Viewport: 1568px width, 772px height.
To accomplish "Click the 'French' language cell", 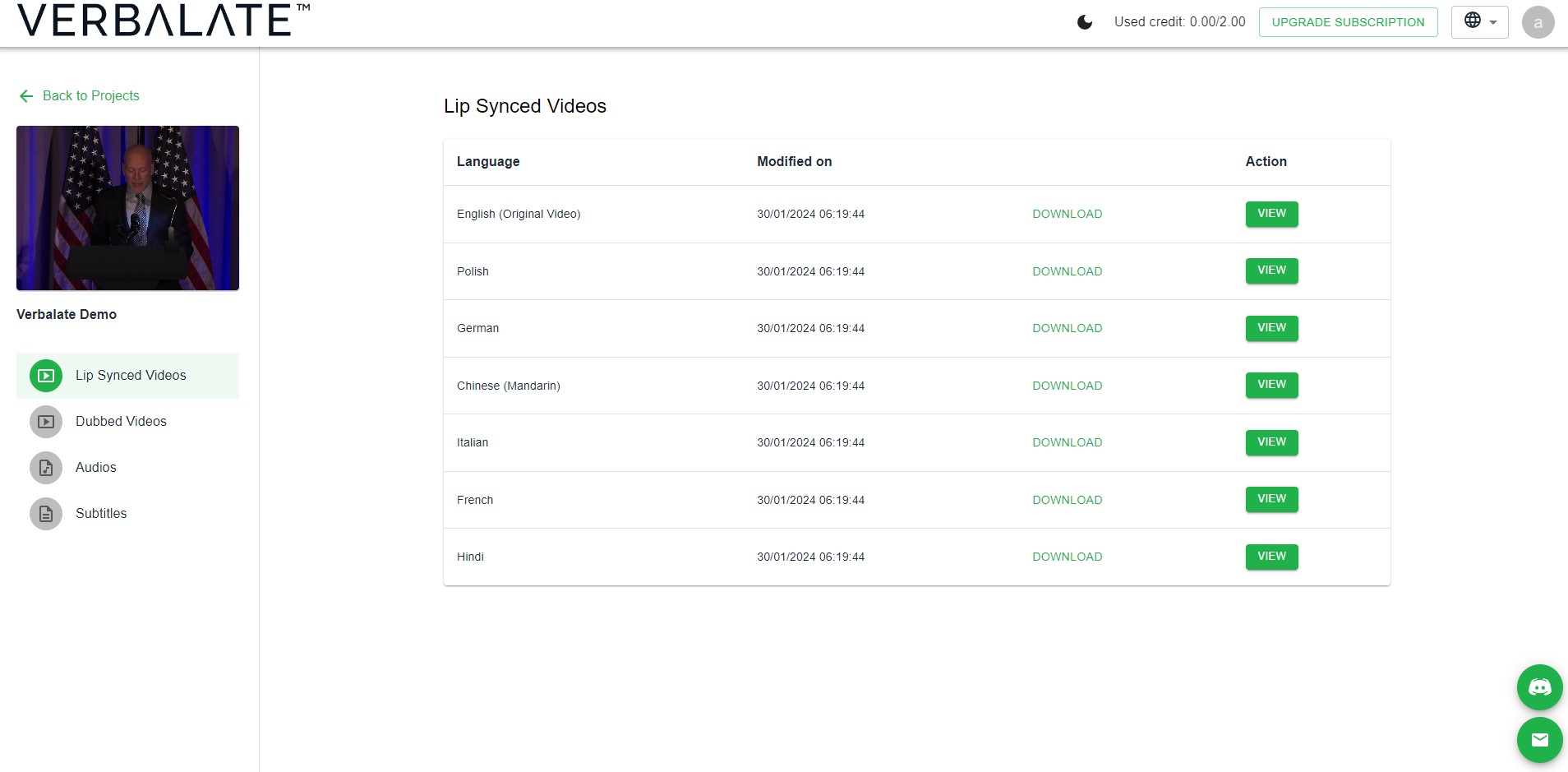I will tap(475, 500).
